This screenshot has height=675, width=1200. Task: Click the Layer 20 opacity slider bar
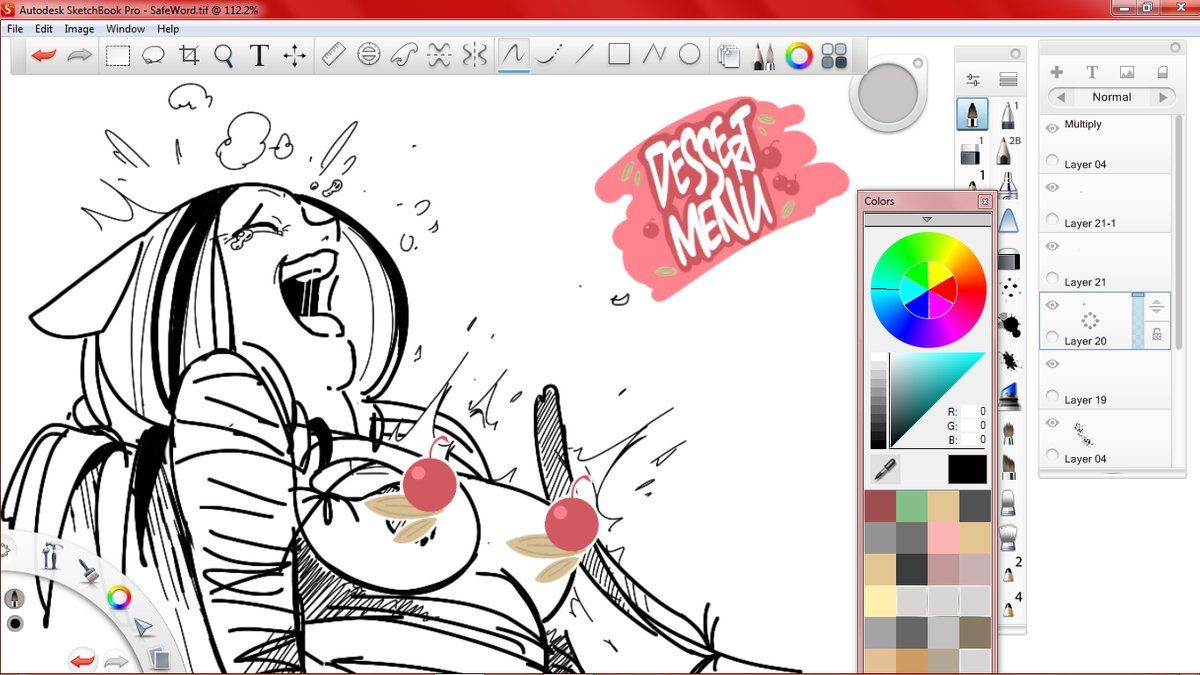(1137, 320)
